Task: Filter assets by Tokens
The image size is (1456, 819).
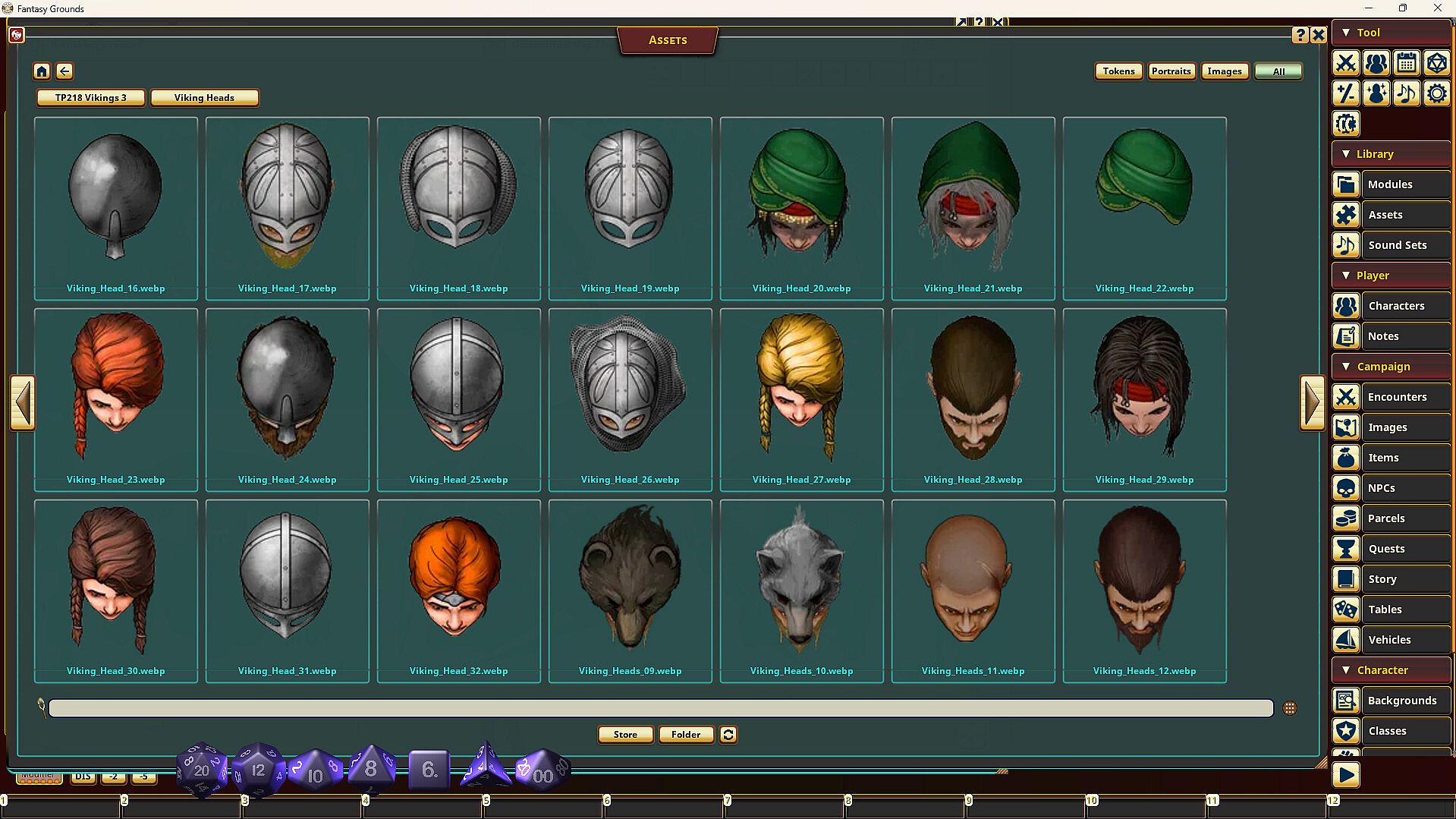Action: (1118, 71)
